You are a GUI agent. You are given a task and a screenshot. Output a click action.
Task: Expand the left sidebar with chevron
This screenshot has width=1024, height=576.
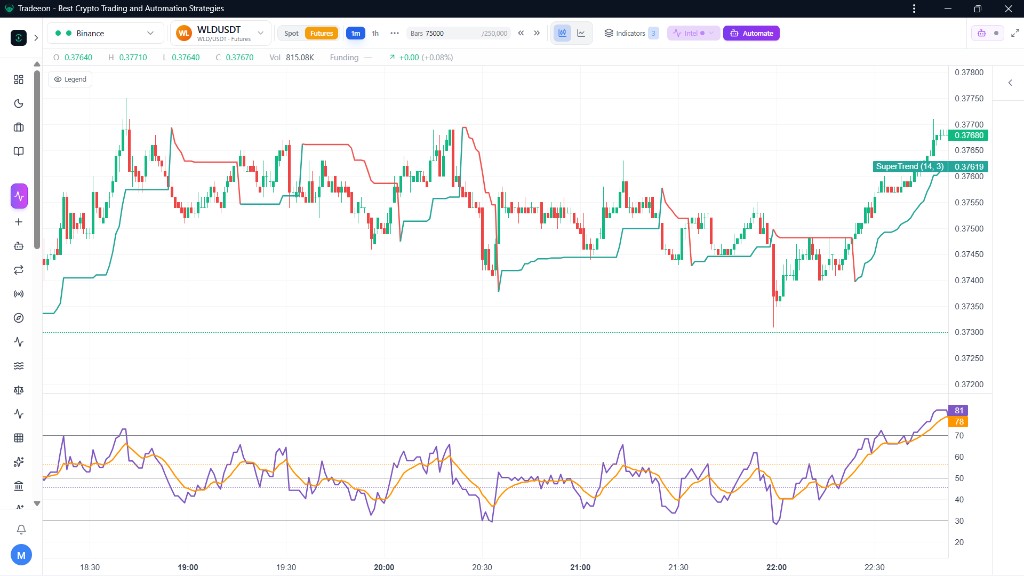[36, 38]
